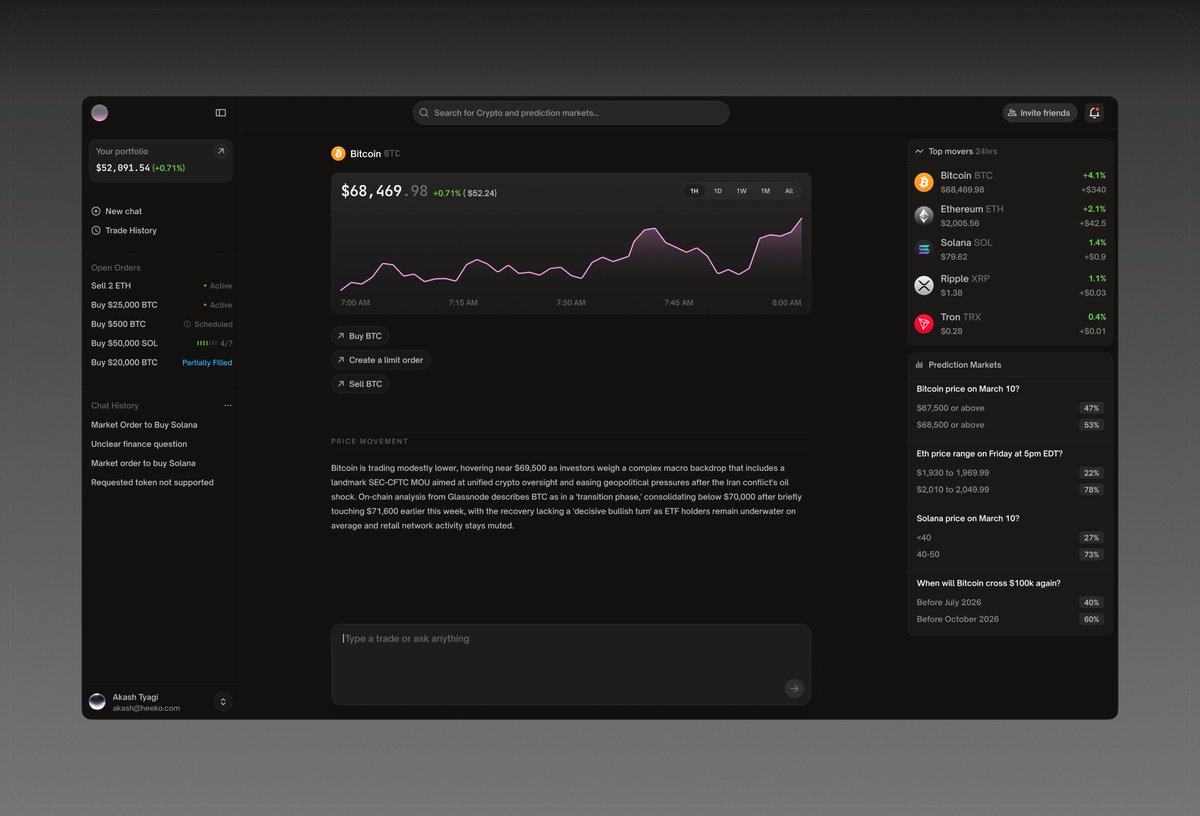Click Invite friends button
Screen dimensions: 1200x816
[1040, 113]
